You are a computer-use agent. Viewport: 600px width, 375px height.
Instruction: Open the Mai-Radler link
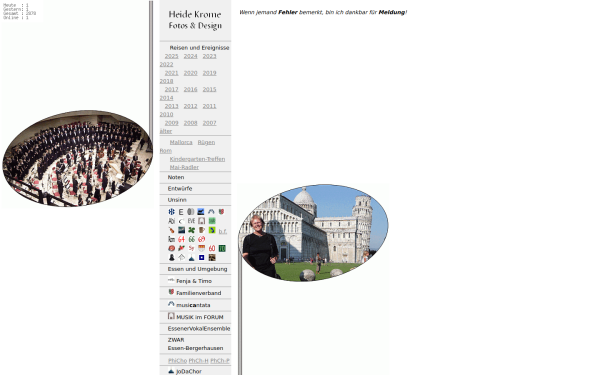[184, 168]
